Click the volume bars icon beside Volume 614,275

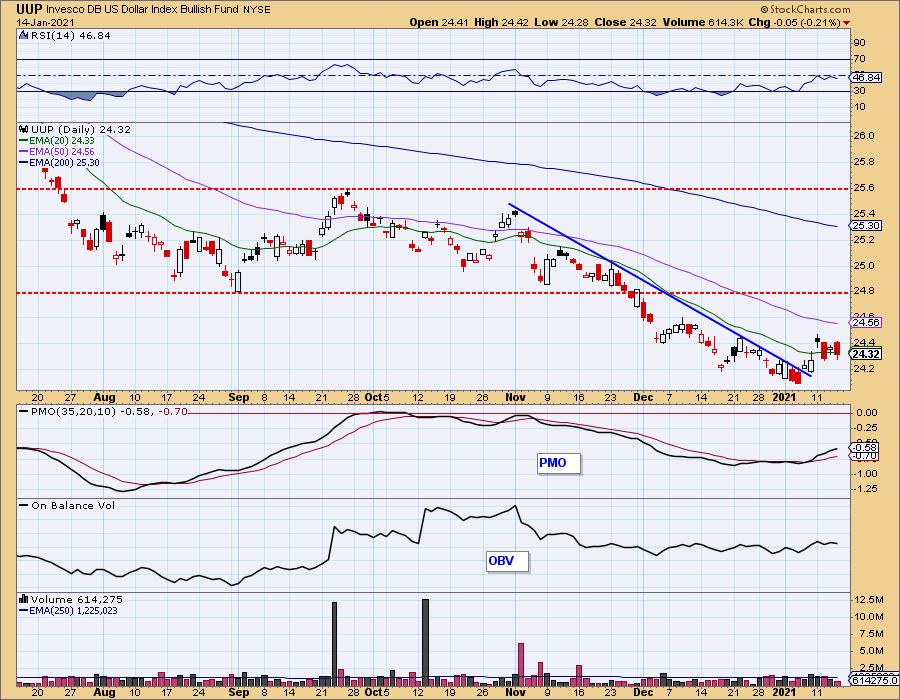24,599
